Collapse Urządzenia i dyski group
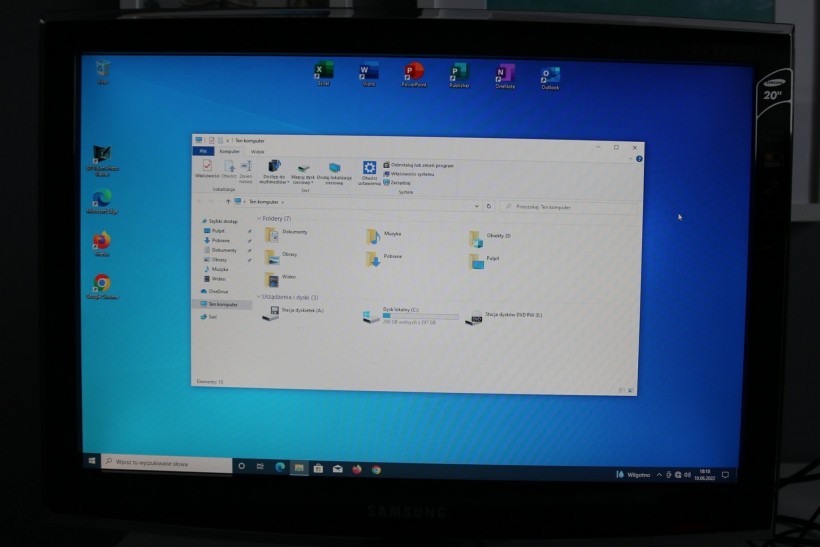The image size is (820, 547). (x=258, y=297)
